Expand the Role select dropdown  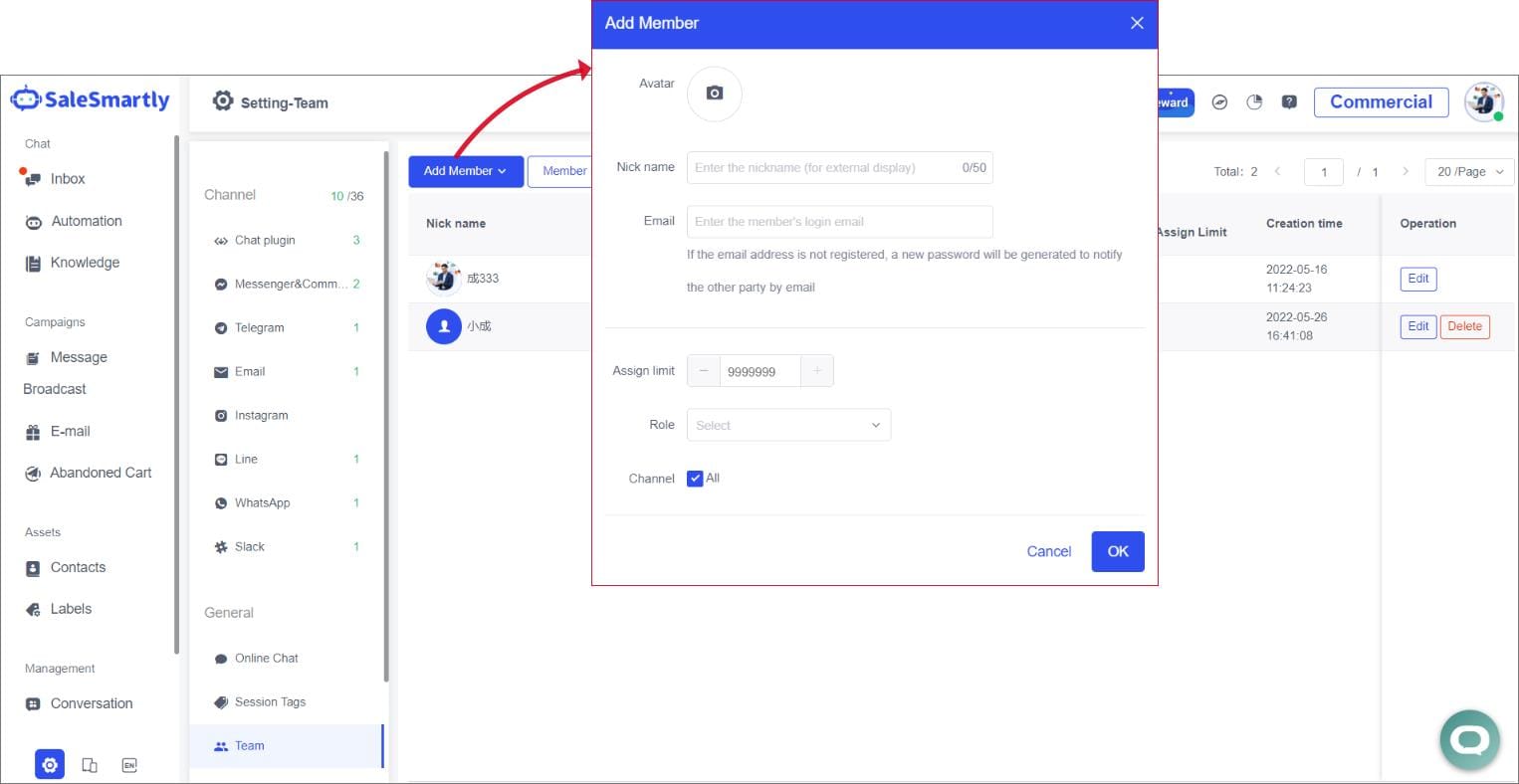(788, 425)
